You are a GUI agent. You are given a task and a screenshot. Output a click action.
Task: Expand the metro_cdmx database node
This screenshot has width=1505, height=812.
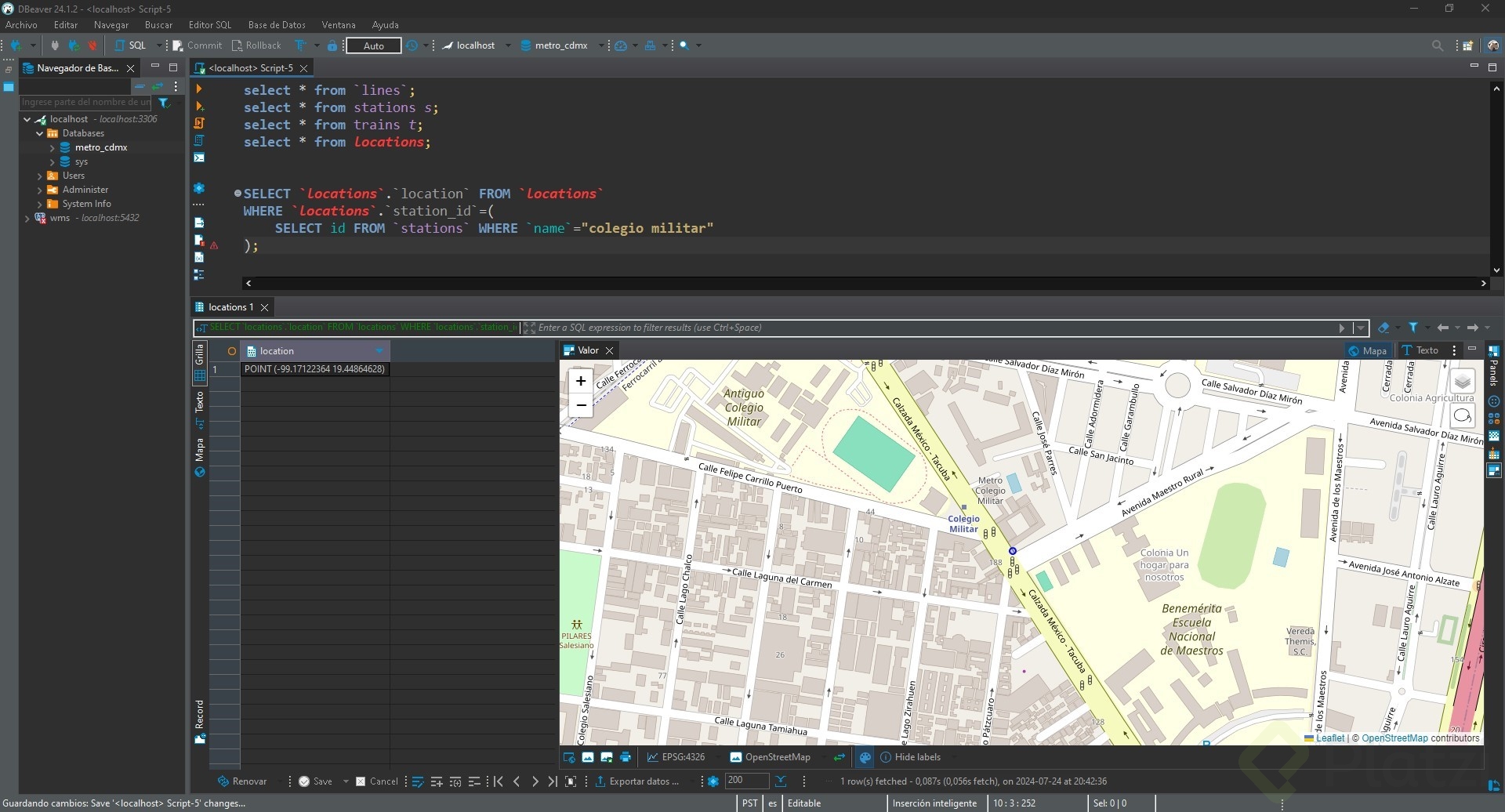[53, 147]
